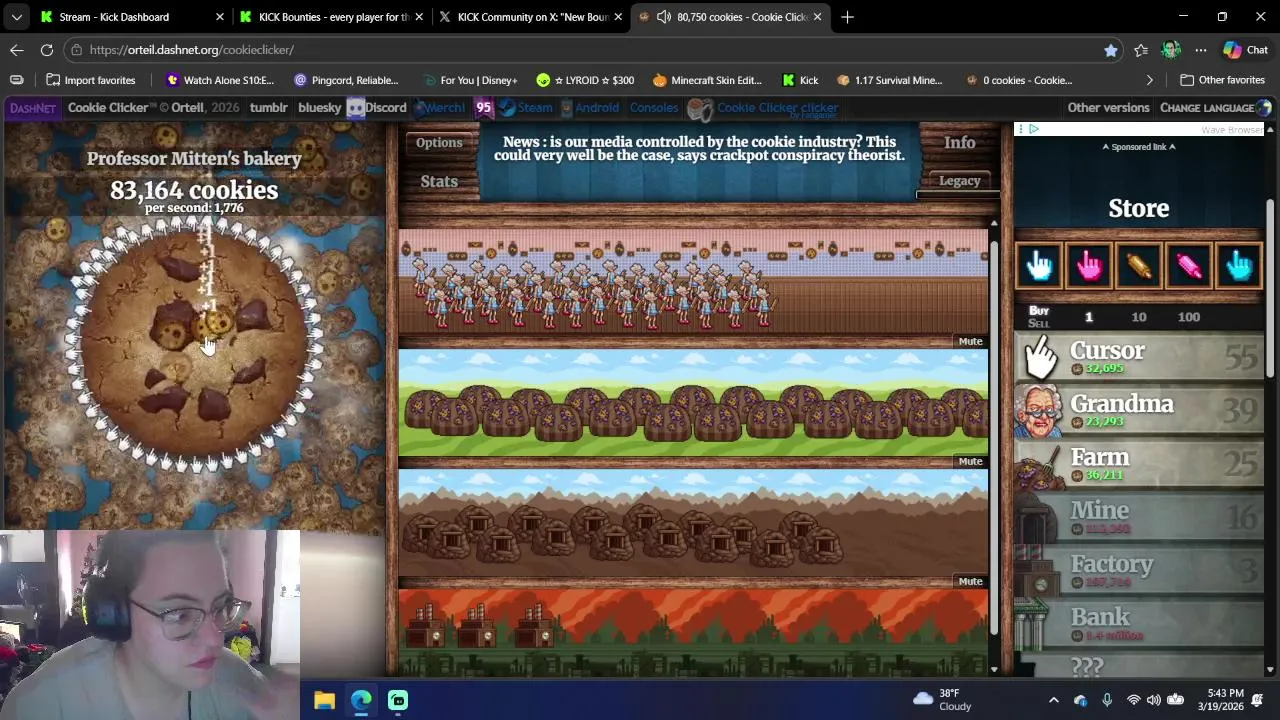Viewport: 1280px width, 720px height.
Task: Open the green app icon in the taskbar
Action: coord(398,700)
